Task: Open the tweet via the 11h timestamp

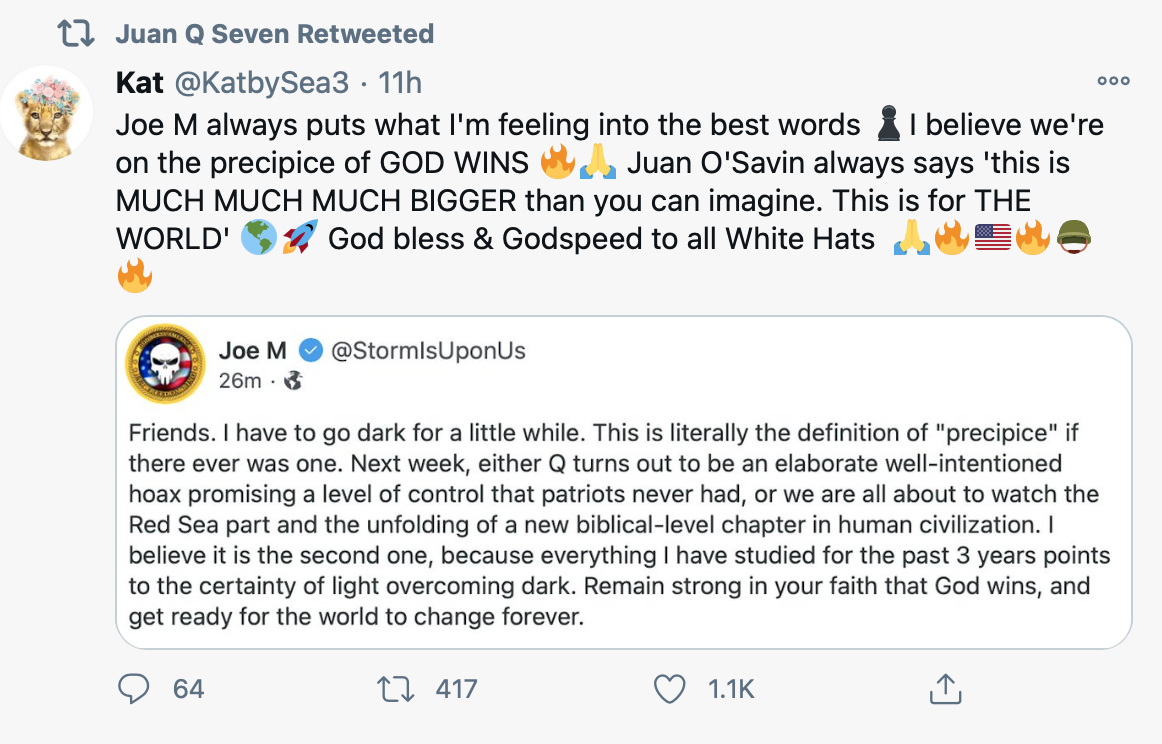Action: pyautogui.click(x=400, y=83)
